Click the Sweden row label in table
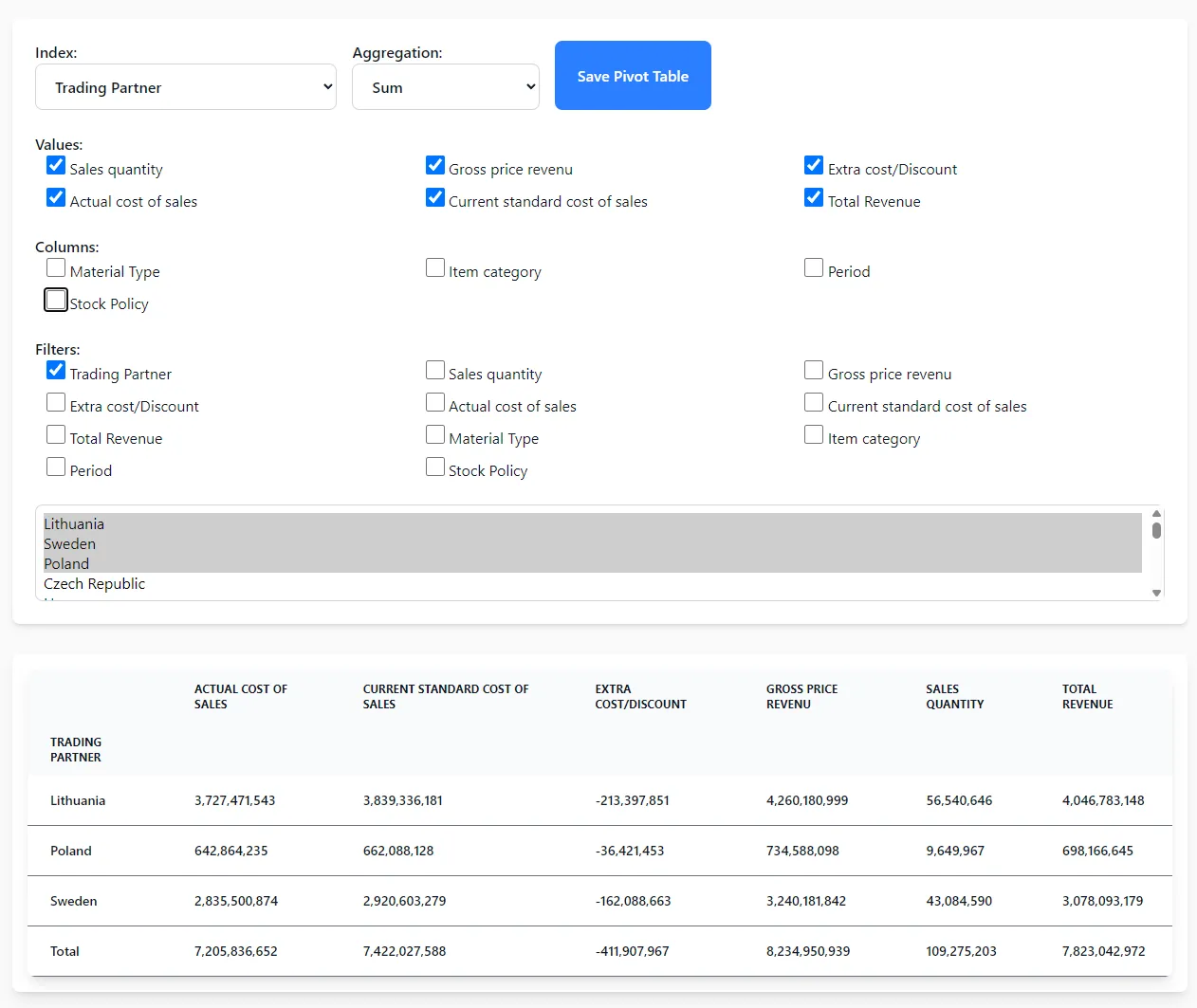The image size is (1197, 1008). [x=74, y=901]
